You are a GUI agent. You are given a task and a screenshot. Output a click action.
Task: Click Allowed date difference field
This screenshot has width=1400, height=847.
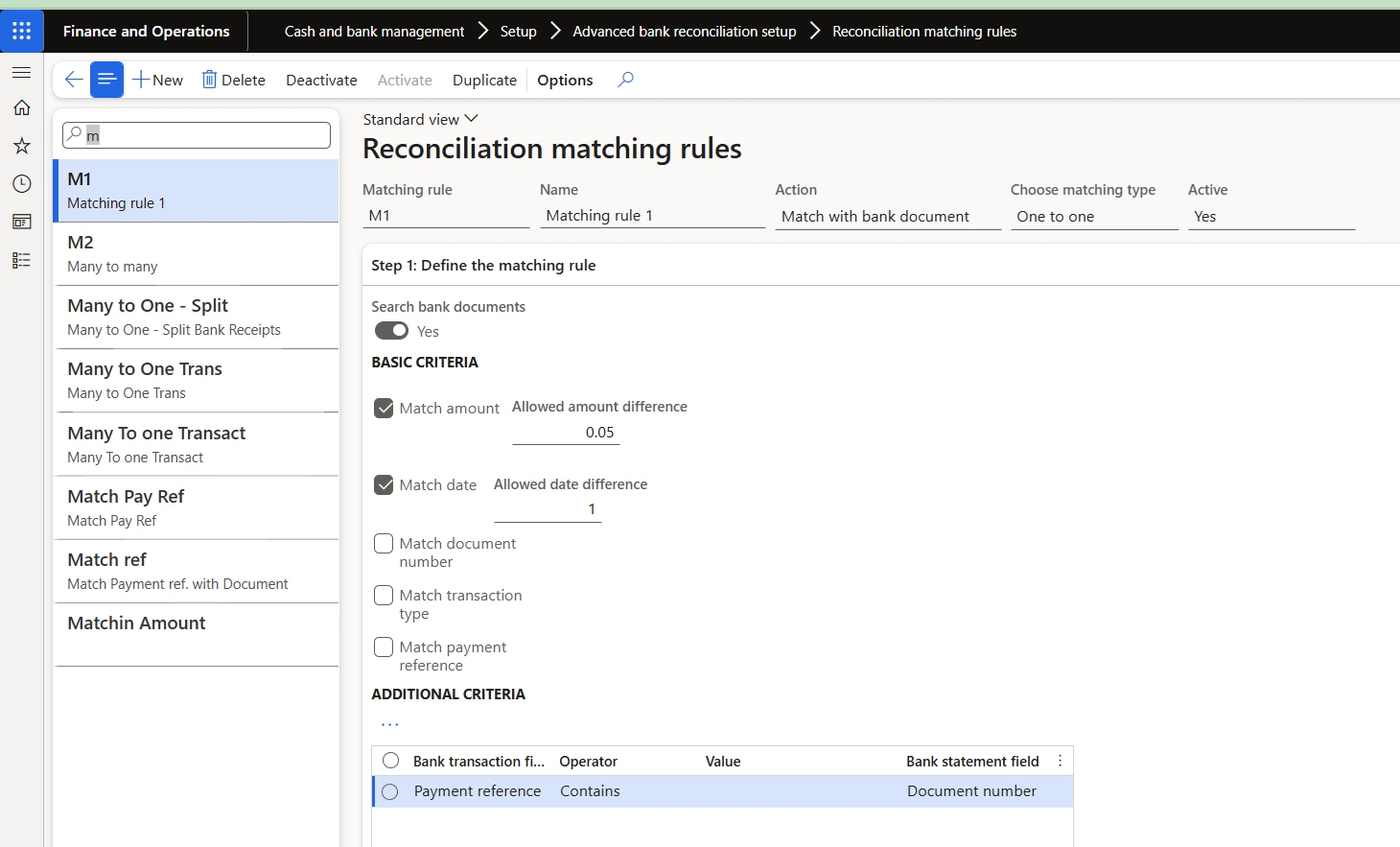(x=548, y=509)
